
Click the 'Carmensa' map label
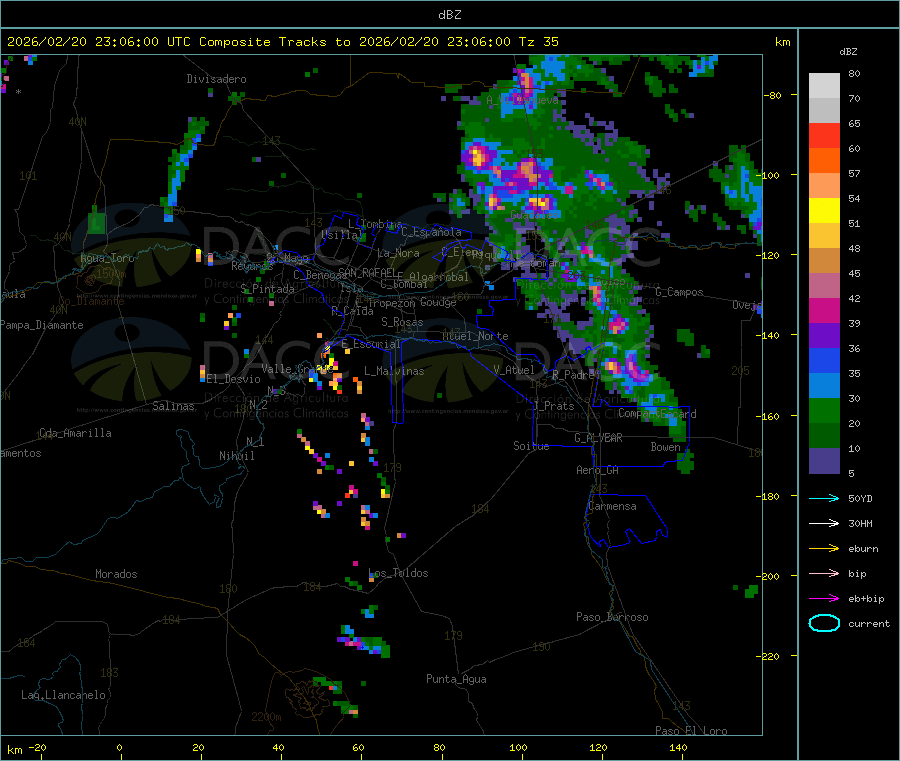tap(612, 506)
